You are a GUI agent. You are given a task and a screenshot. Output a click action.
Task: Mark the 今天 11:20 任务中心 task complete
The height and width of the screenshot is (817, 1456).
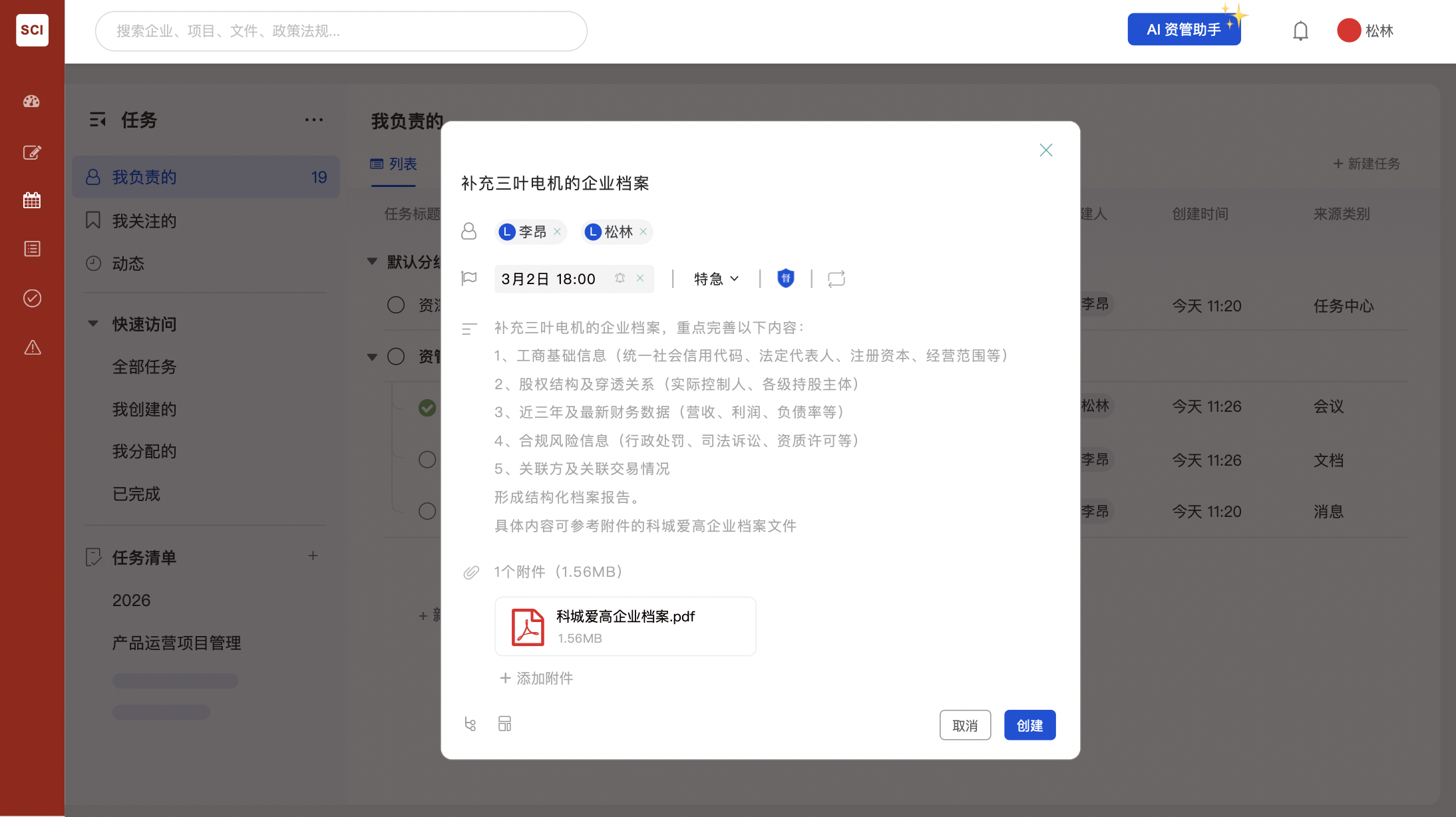pyautogui.click(x=396, y=305)
